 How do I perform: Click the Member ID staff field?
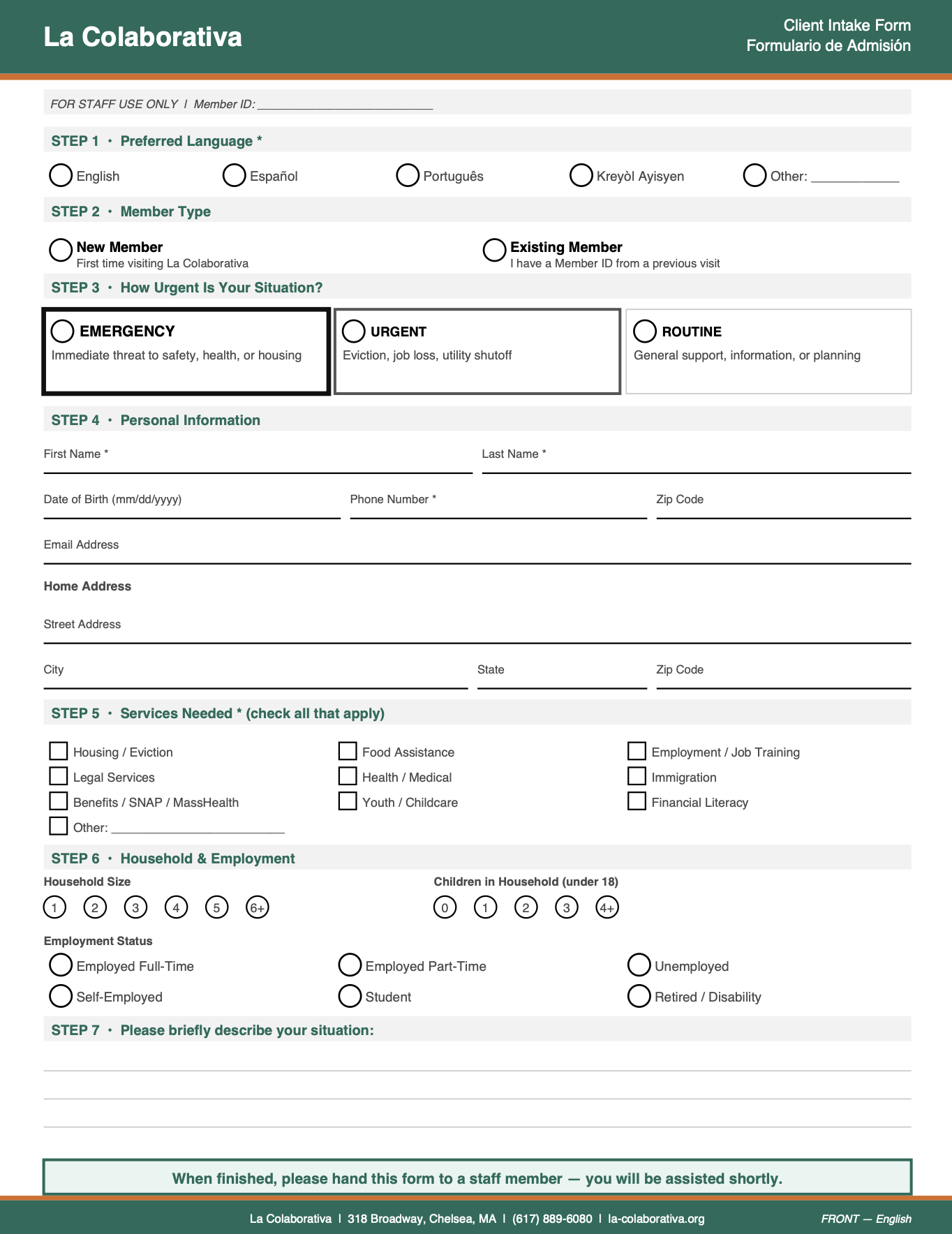tap(345, 104)
